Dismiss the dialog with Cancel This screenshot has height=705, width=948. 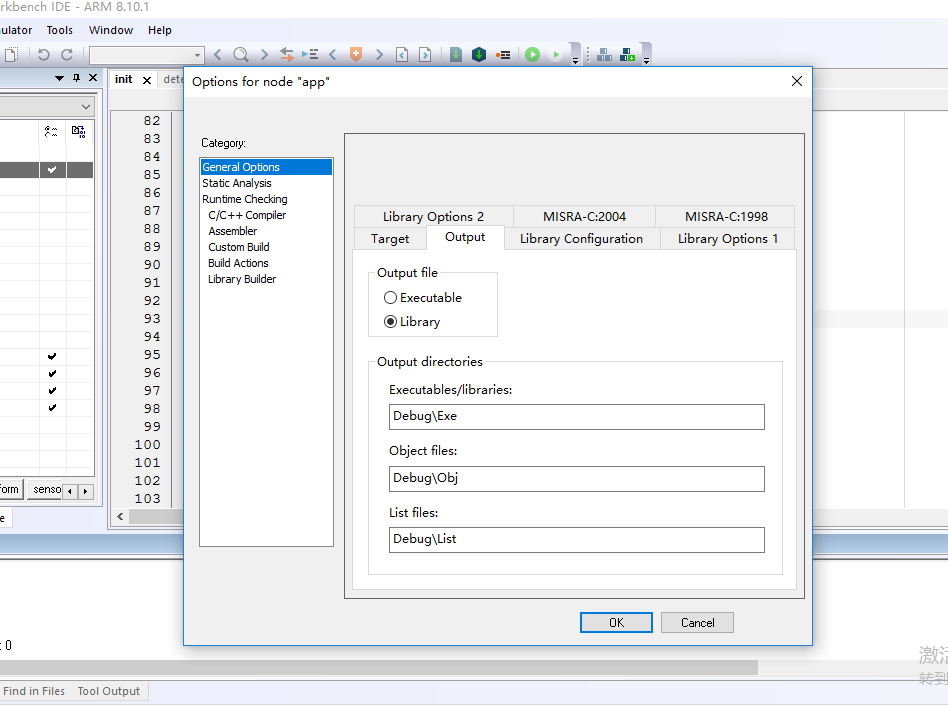(697, 622)
